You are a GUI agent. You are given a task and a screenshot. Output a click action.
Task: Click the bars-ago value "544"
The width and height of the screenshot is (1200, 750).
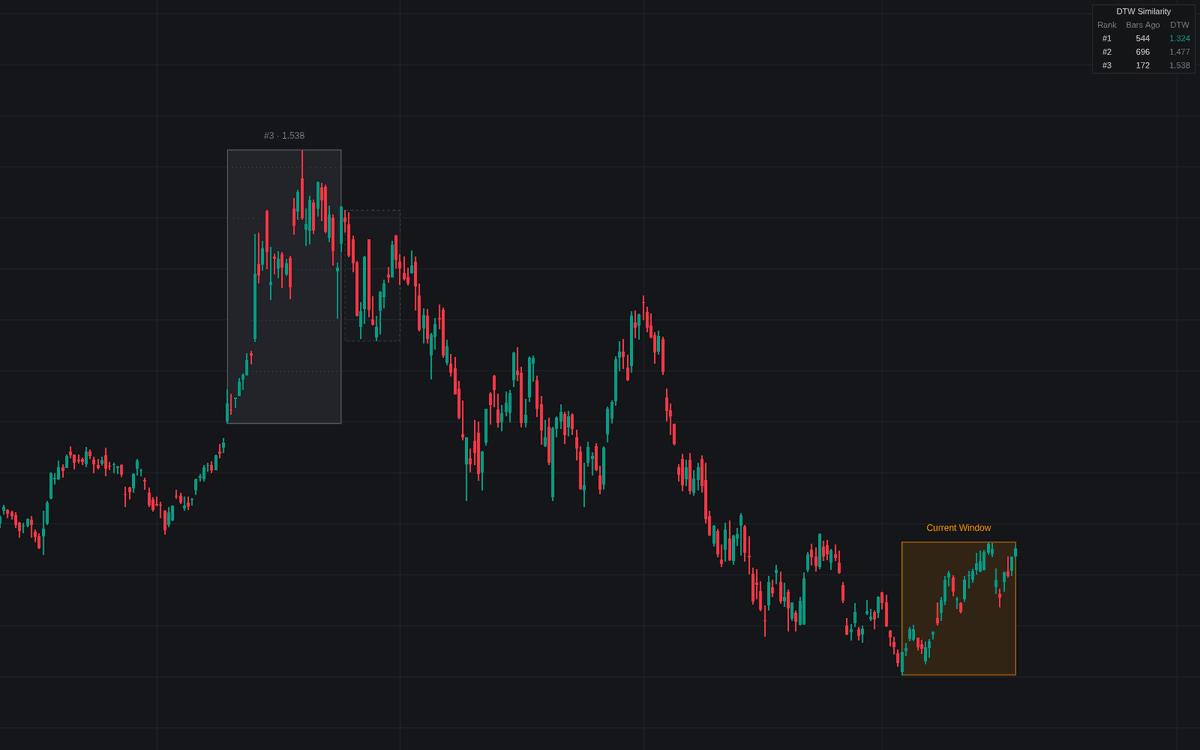(x=1143, y=38)
